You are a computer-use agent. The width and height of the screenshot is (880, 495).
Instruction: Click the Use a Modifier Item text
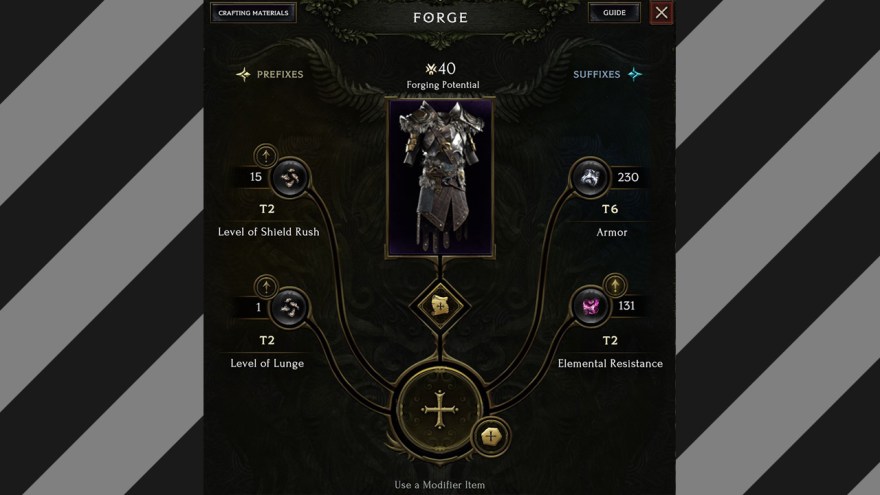439,485
